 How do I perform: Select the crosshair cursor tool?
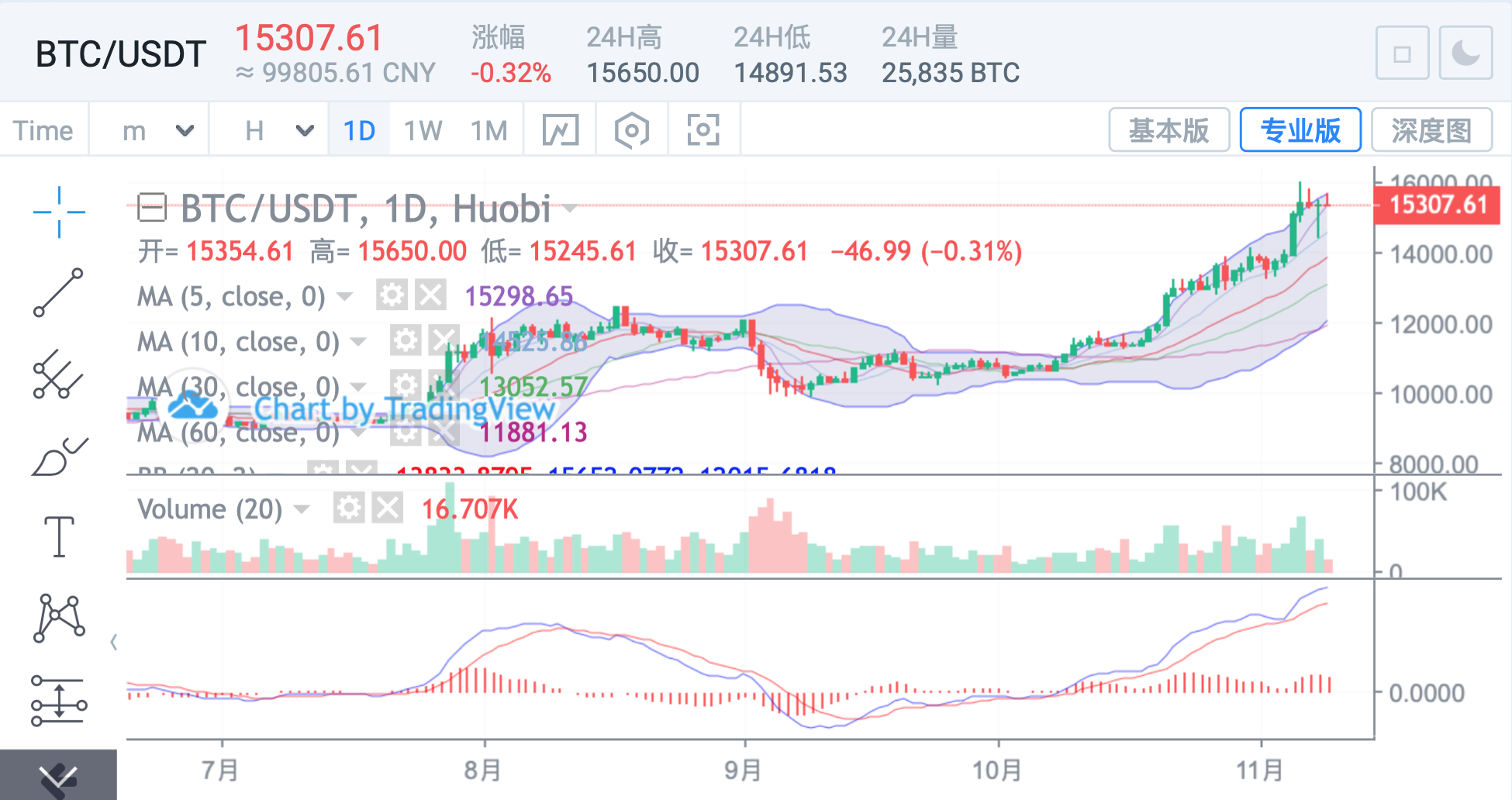click(x=59, y=212)
